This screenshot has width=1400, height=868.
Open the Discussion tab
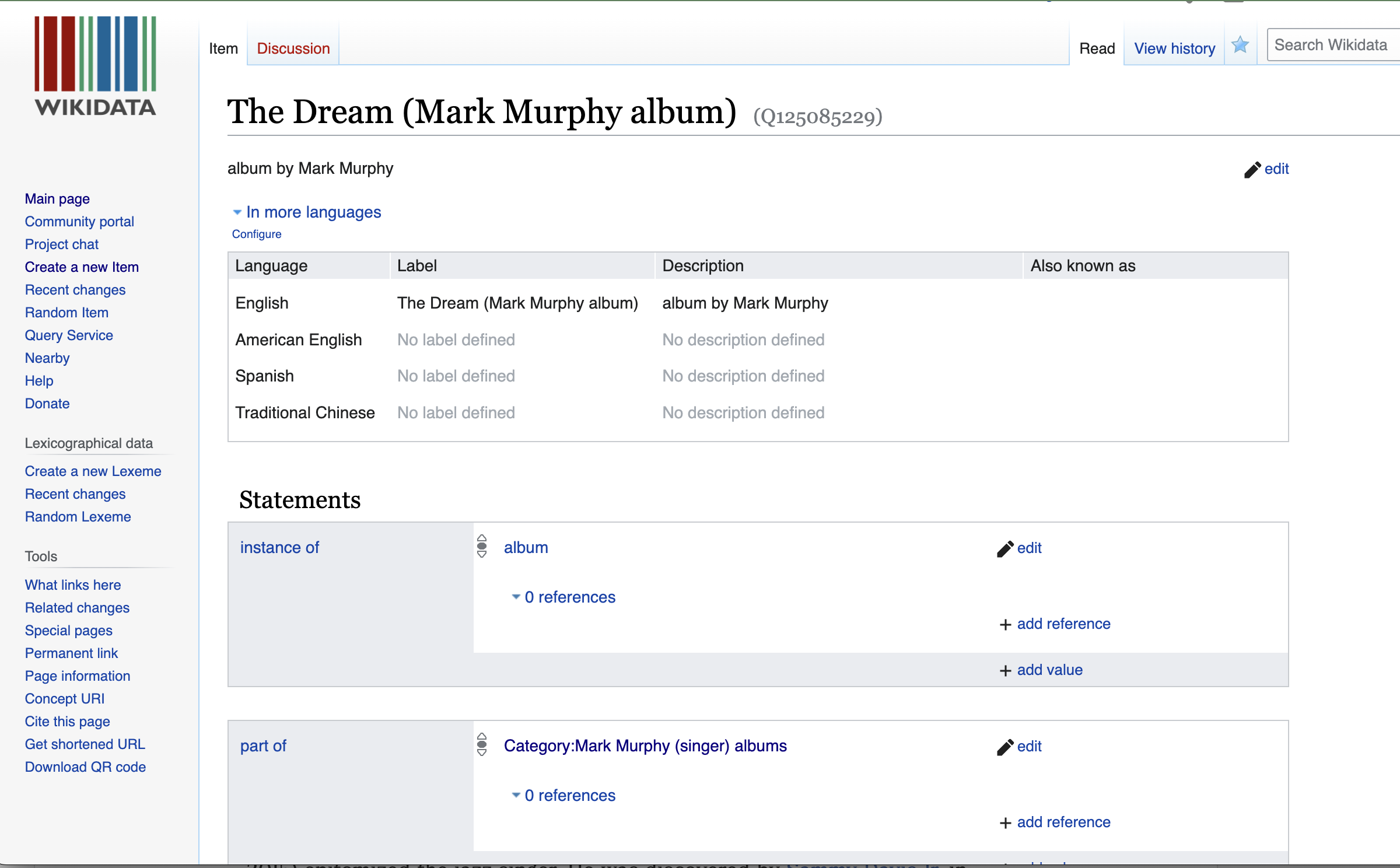point(293,48)
